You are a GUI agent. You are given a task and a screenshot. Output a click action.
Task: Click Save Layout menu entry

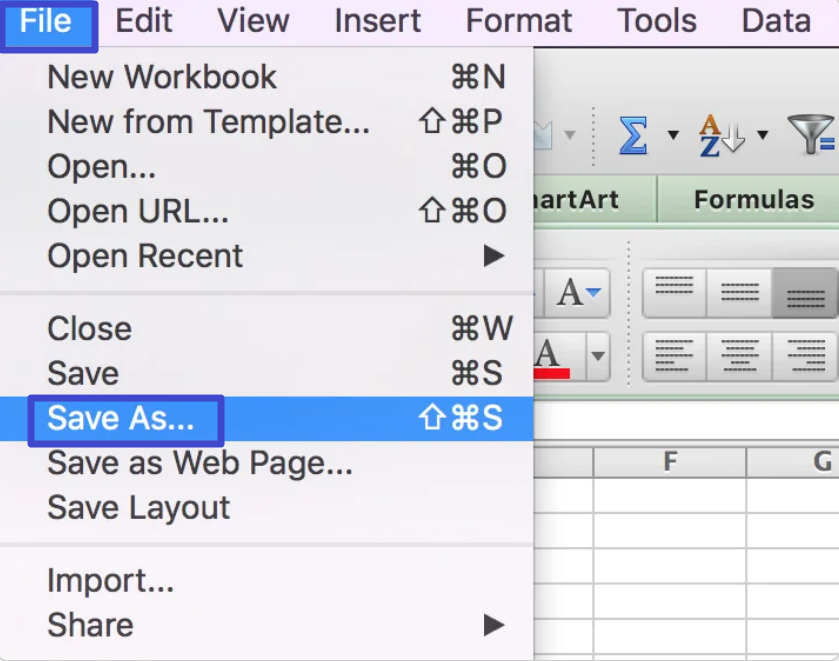(x=266, y=508)
